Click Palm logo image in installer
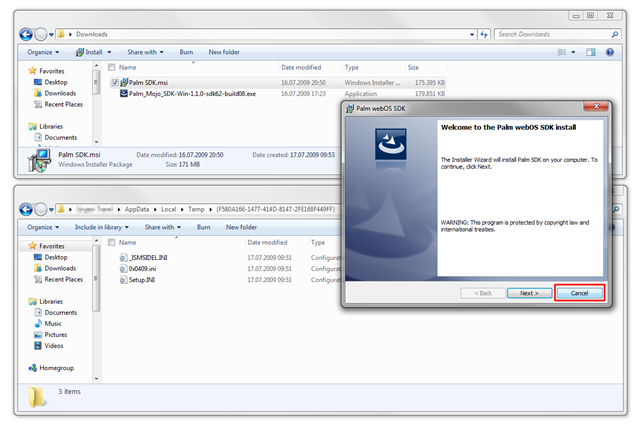 coord(391,144)
